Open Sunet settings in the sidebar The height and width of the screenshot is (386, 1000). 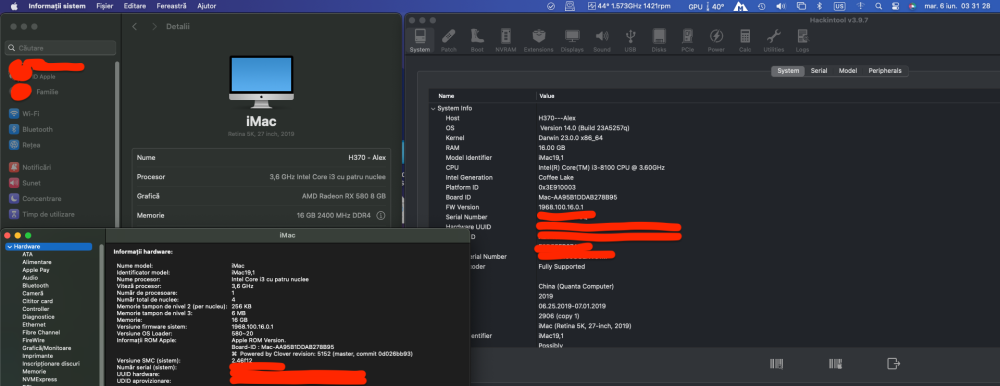tap(31, 182)
